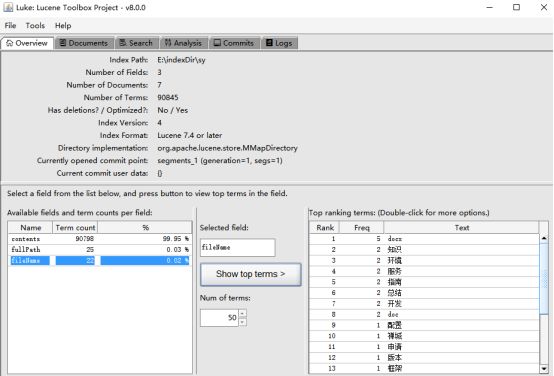Minimize the Luke window
Screen dimensions: 554x376
point(489,7)
